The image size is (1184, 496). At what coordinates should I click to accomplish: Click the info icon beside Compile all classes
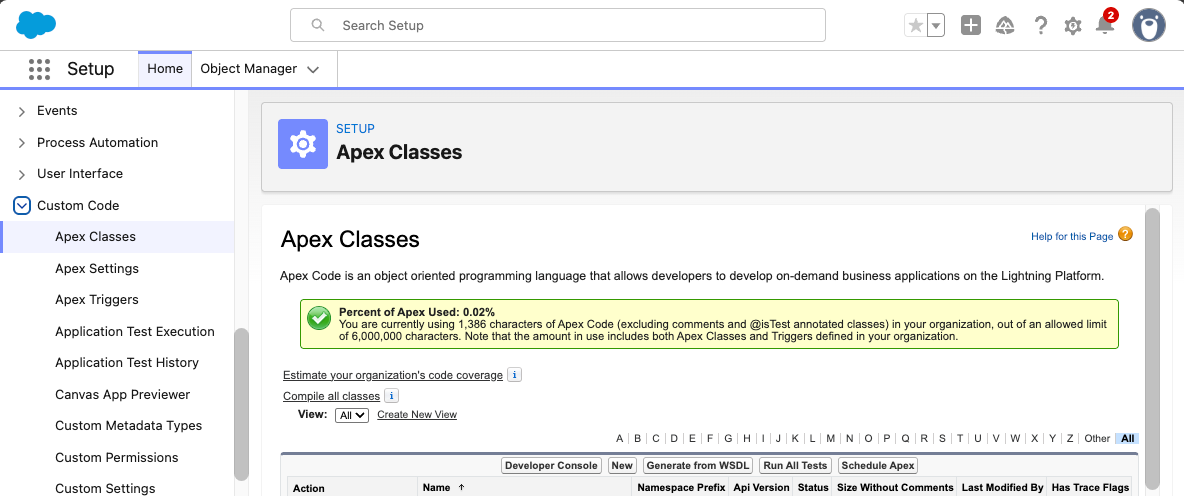pos(391,396)
